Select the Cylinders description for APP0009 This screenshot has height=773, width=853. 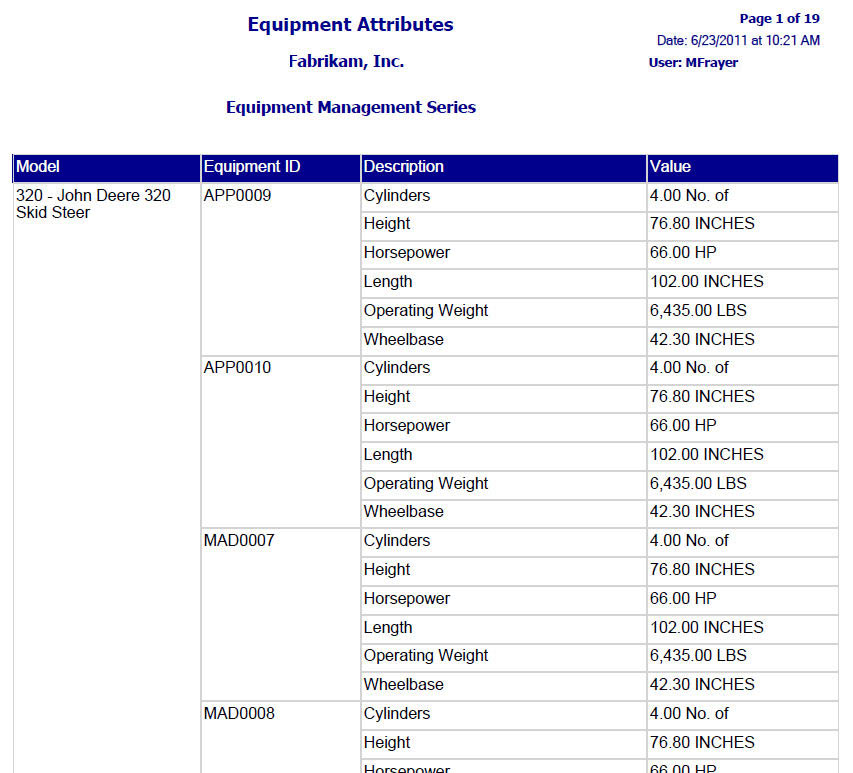[397, 196]
